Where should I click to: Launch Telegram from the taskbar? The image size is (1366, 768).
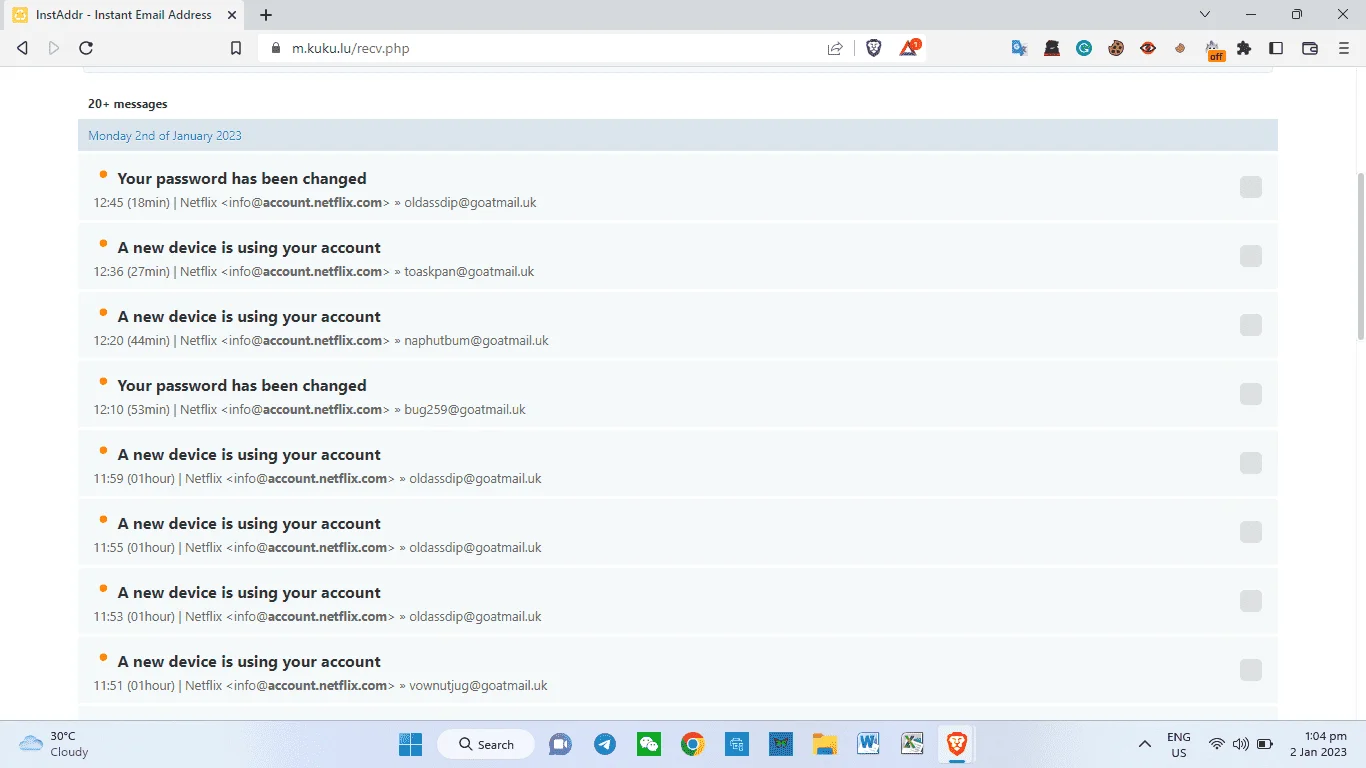click(x=605, y=744)
